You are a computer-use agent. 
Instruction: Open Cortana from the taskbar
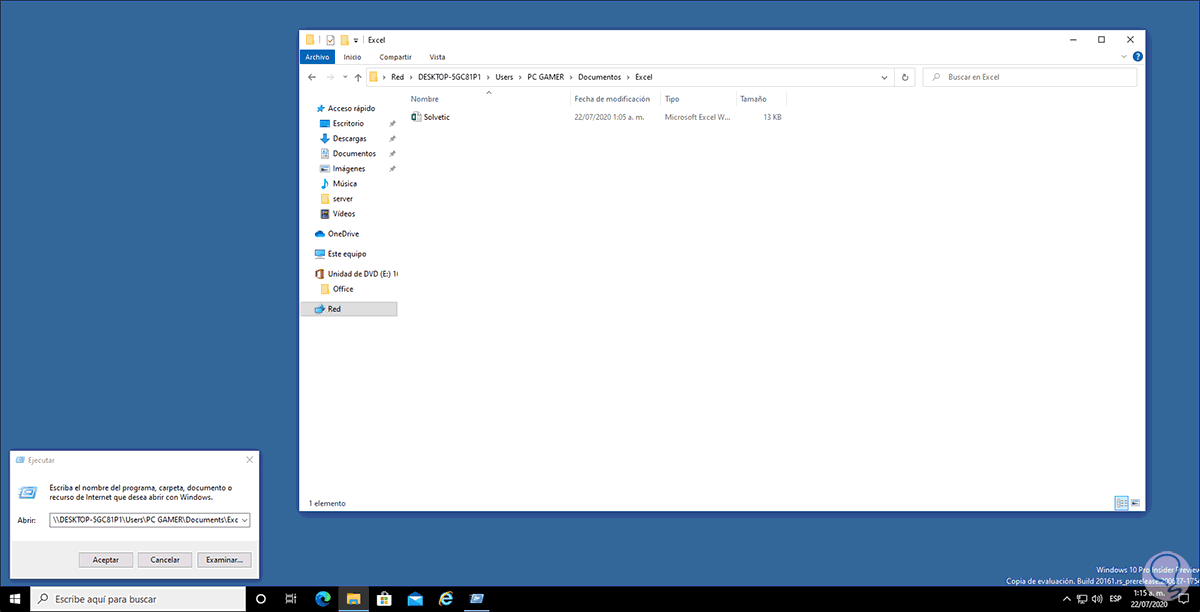tap(261, 598)
